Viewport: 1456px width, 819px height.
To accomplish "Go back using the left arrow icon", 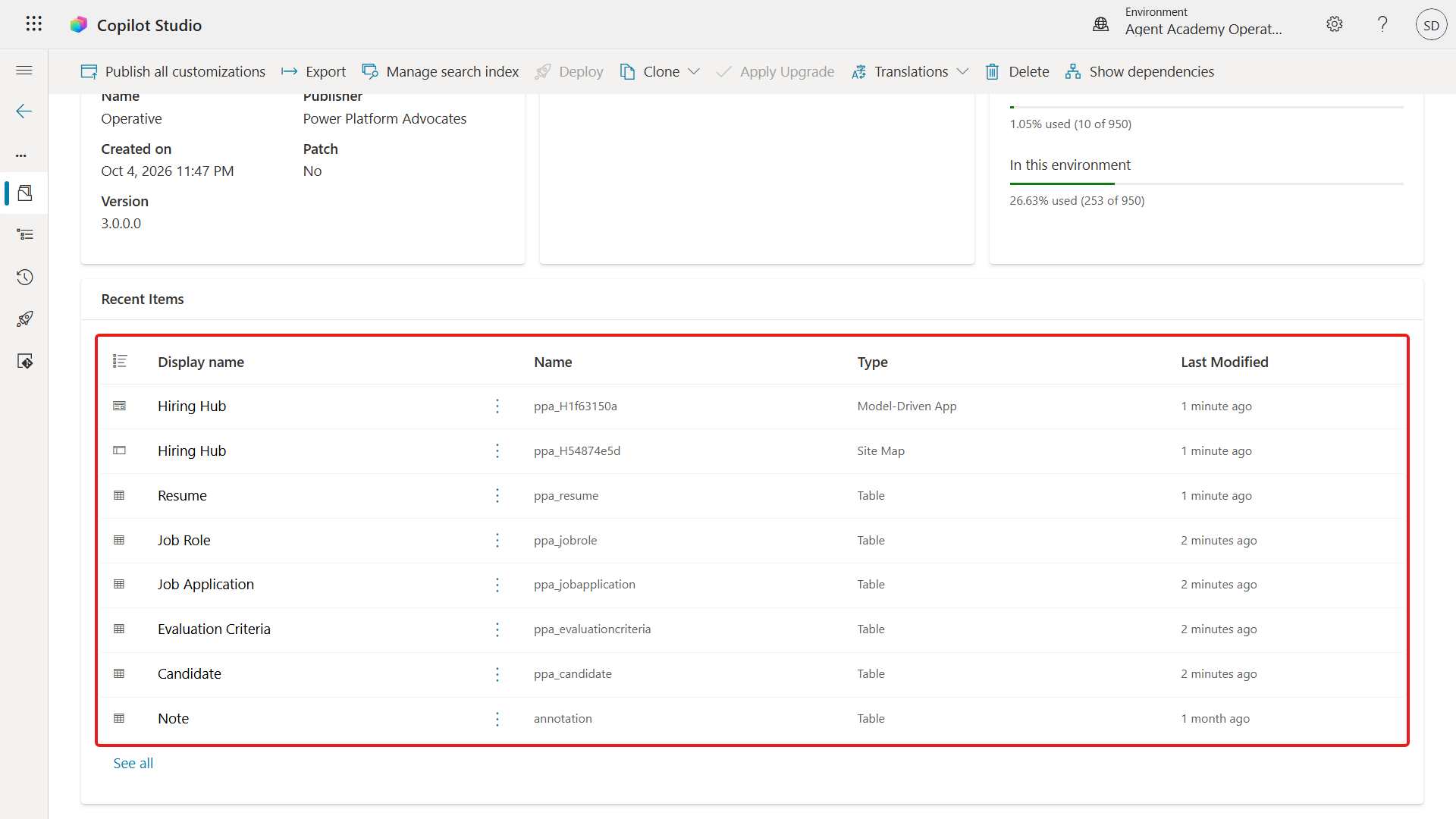I will (24, 111).
